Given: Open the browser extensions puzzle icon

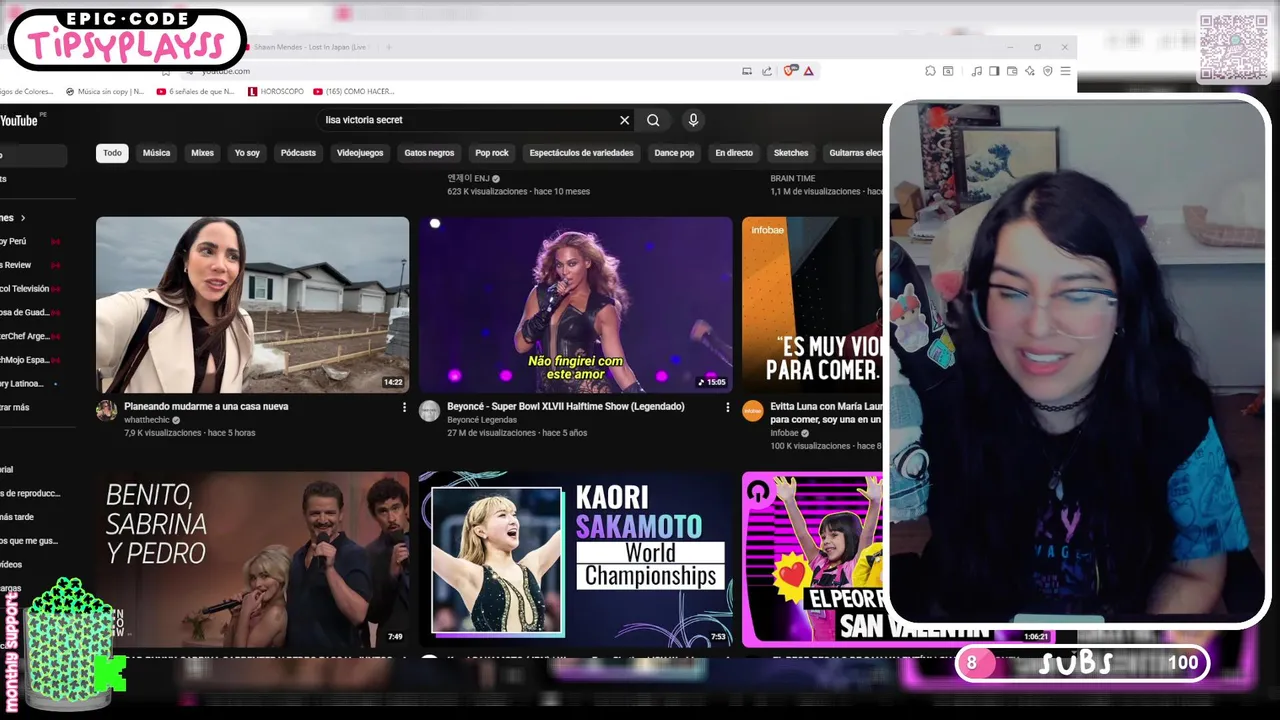Looking at the screenshot, I should [930, 71].
